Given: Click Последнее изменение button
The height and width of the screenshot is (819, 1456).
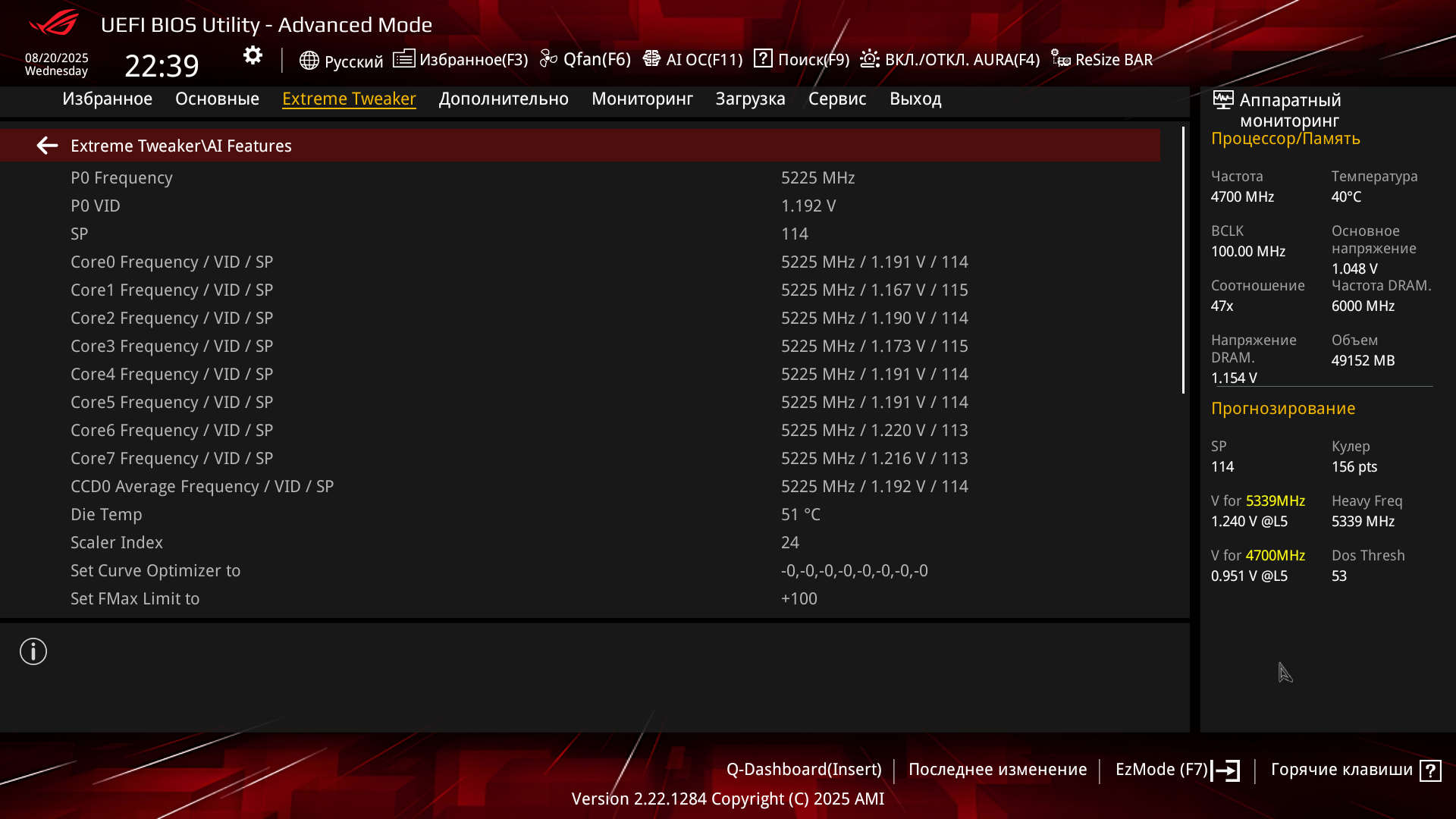Looking at the screenshot, I should point(997,769).
